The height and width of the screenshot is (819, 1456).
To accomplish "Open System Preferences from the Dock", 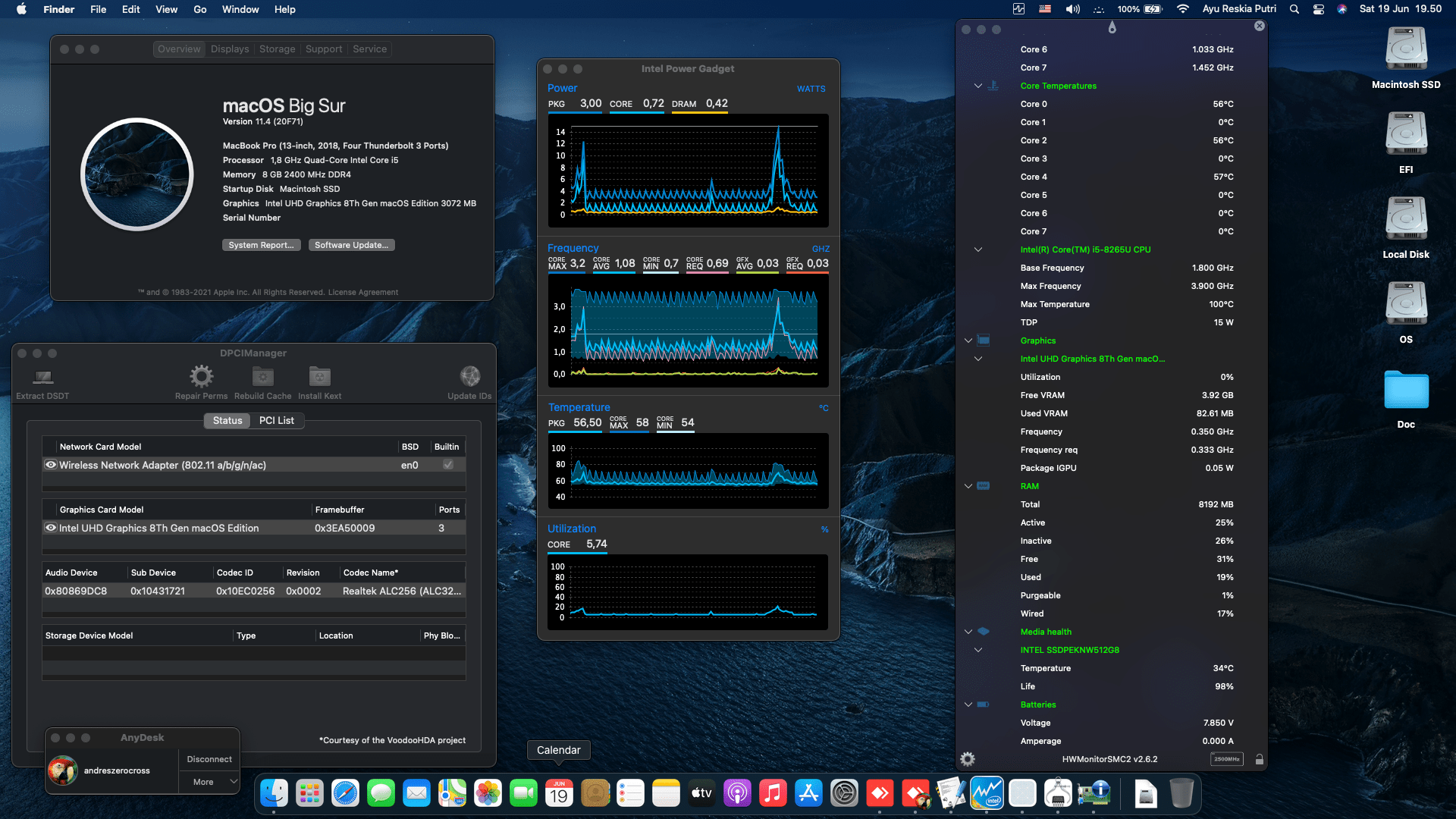I will (844, 793).
